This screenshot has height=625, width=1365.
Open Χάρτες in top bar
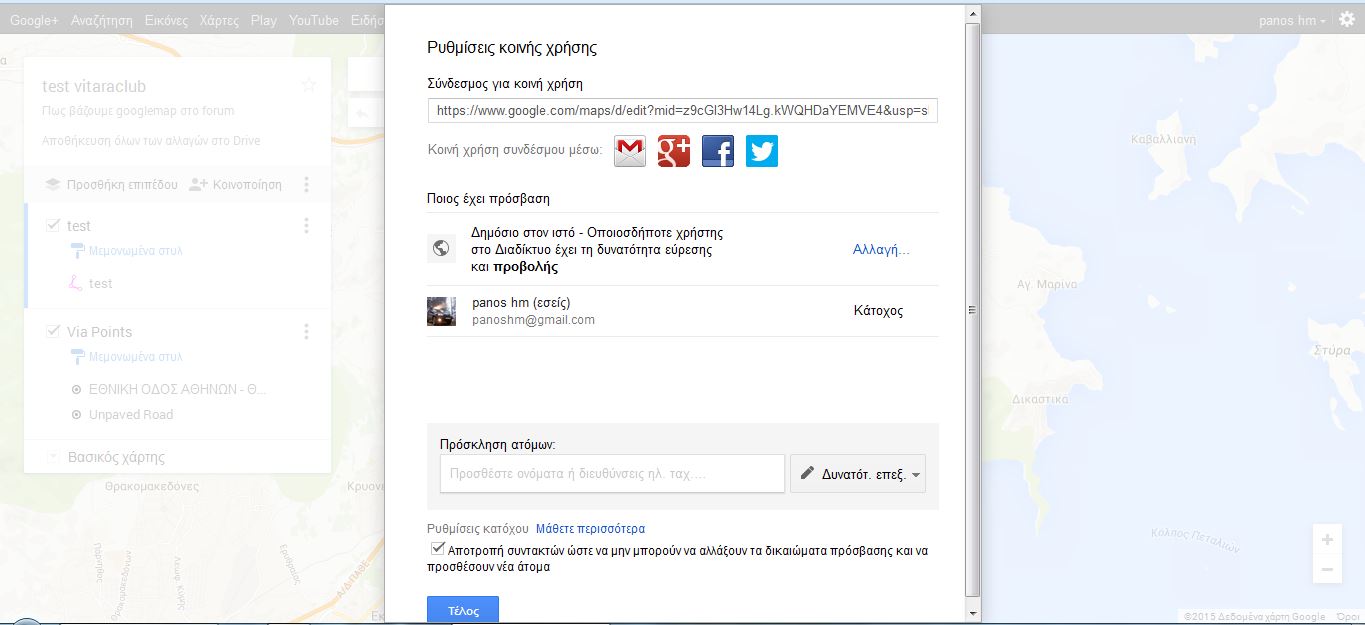coord(219,20)
